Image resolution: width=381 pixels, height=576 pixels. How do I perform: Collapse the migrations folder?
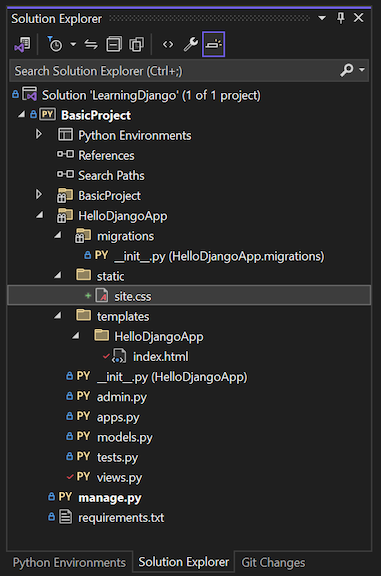[x=58, y=235]
